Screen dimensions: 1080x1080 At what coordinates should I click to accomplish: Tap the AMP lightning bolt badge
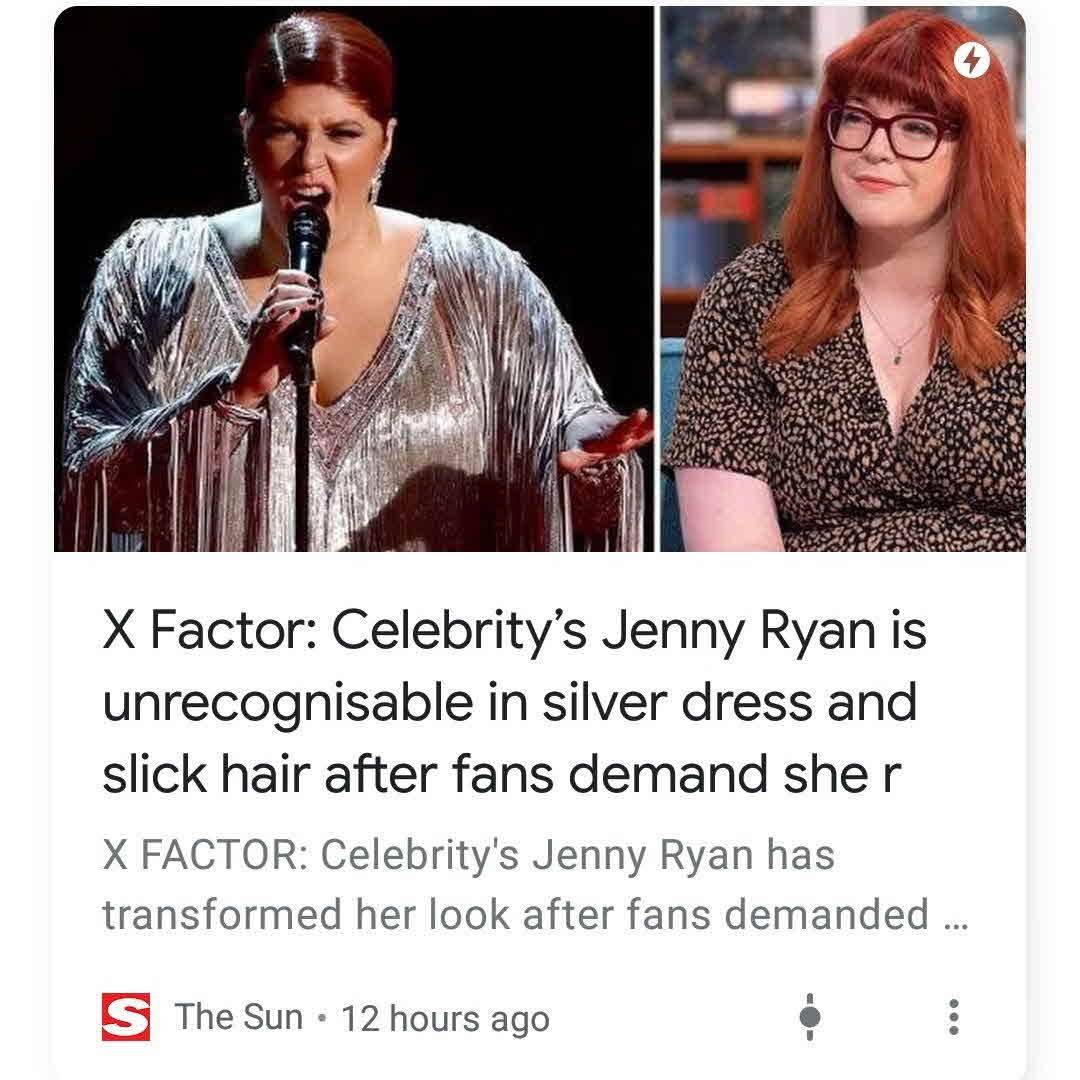click(971, 61)
